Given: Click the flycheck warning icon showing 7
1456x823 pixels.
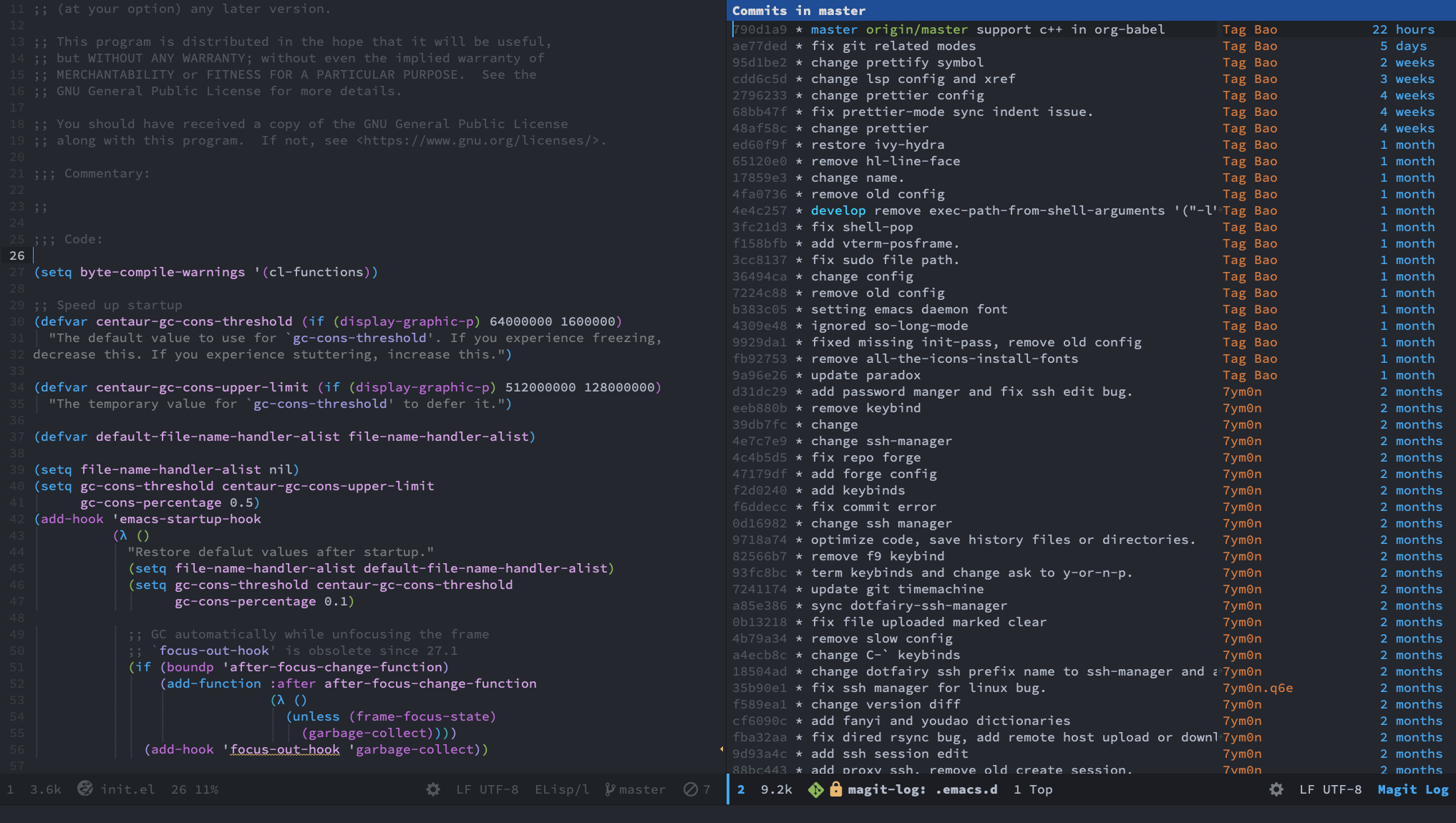Looking at the screenshot, I should (690, 789).
